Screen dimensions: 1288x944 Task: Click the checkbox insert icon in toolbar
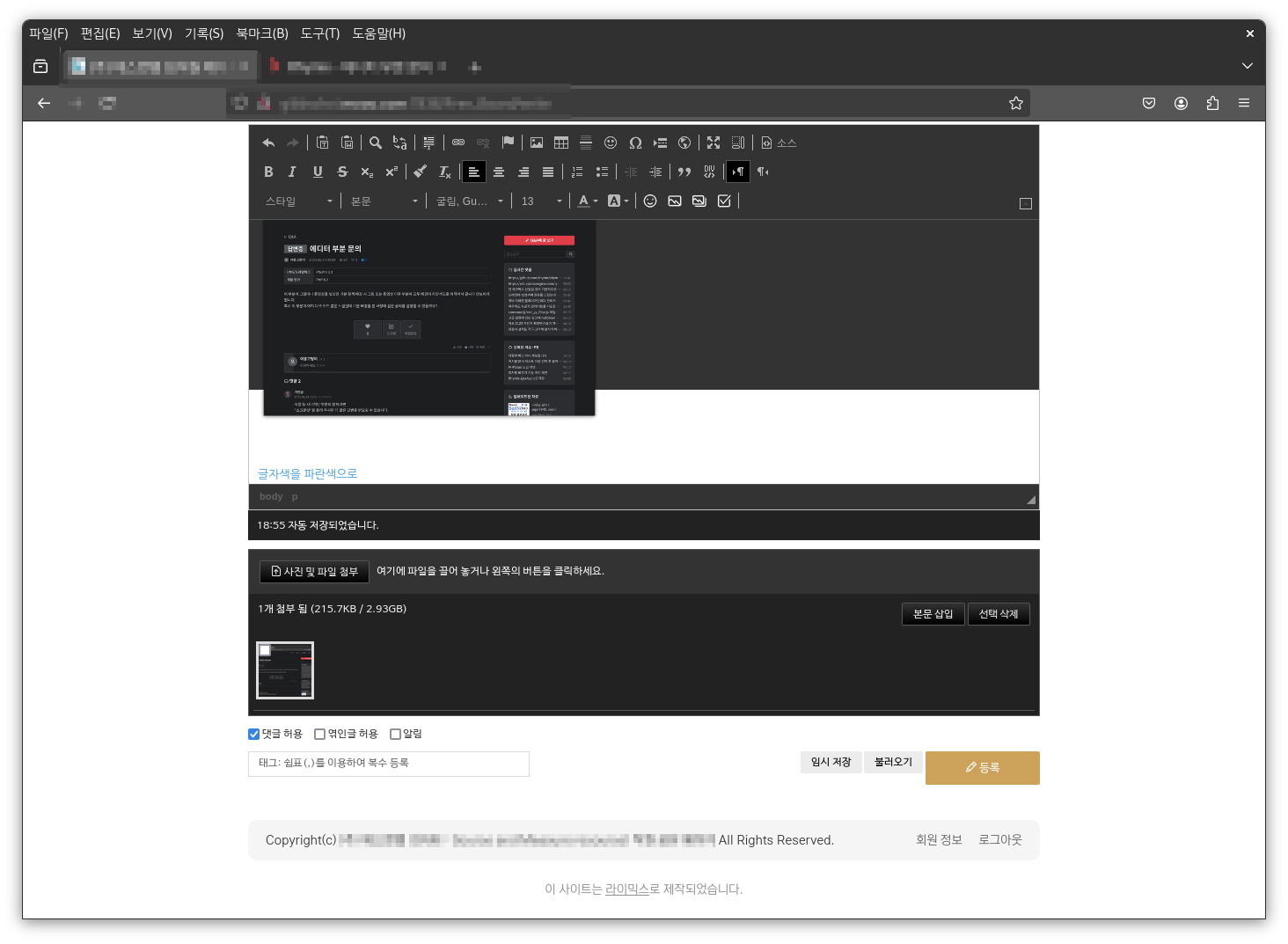(x=724, y=201)
